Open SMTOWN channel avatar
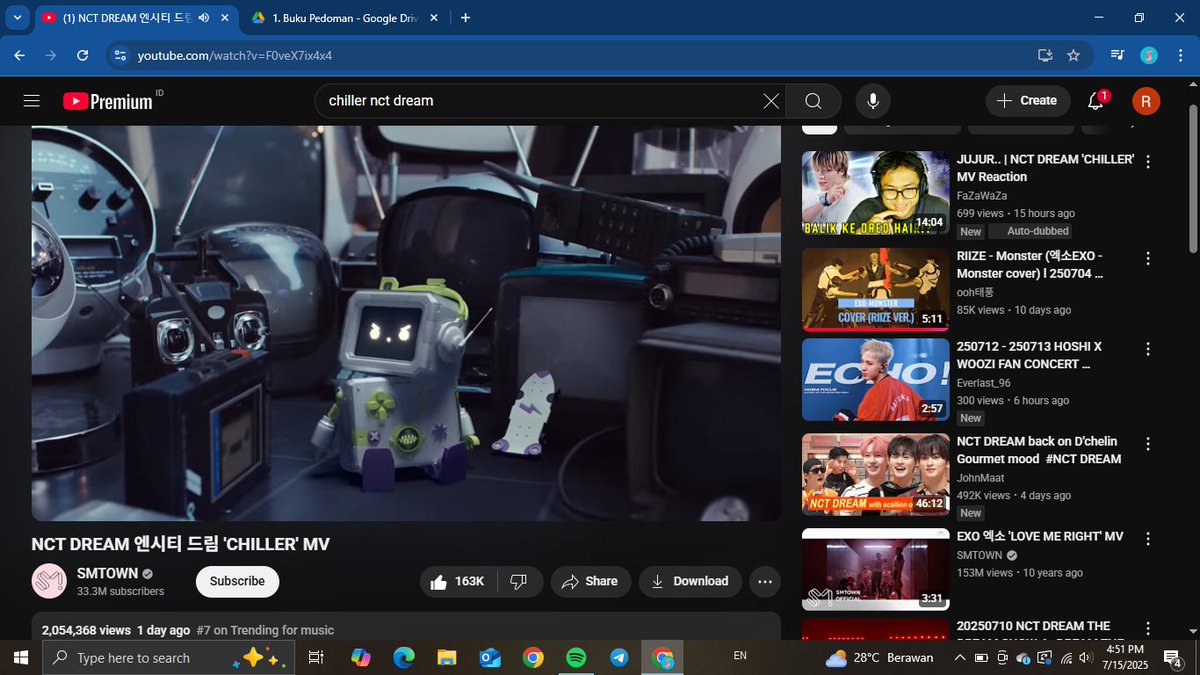The width and height of the screenshot is (1200, 675). [49, 581]
